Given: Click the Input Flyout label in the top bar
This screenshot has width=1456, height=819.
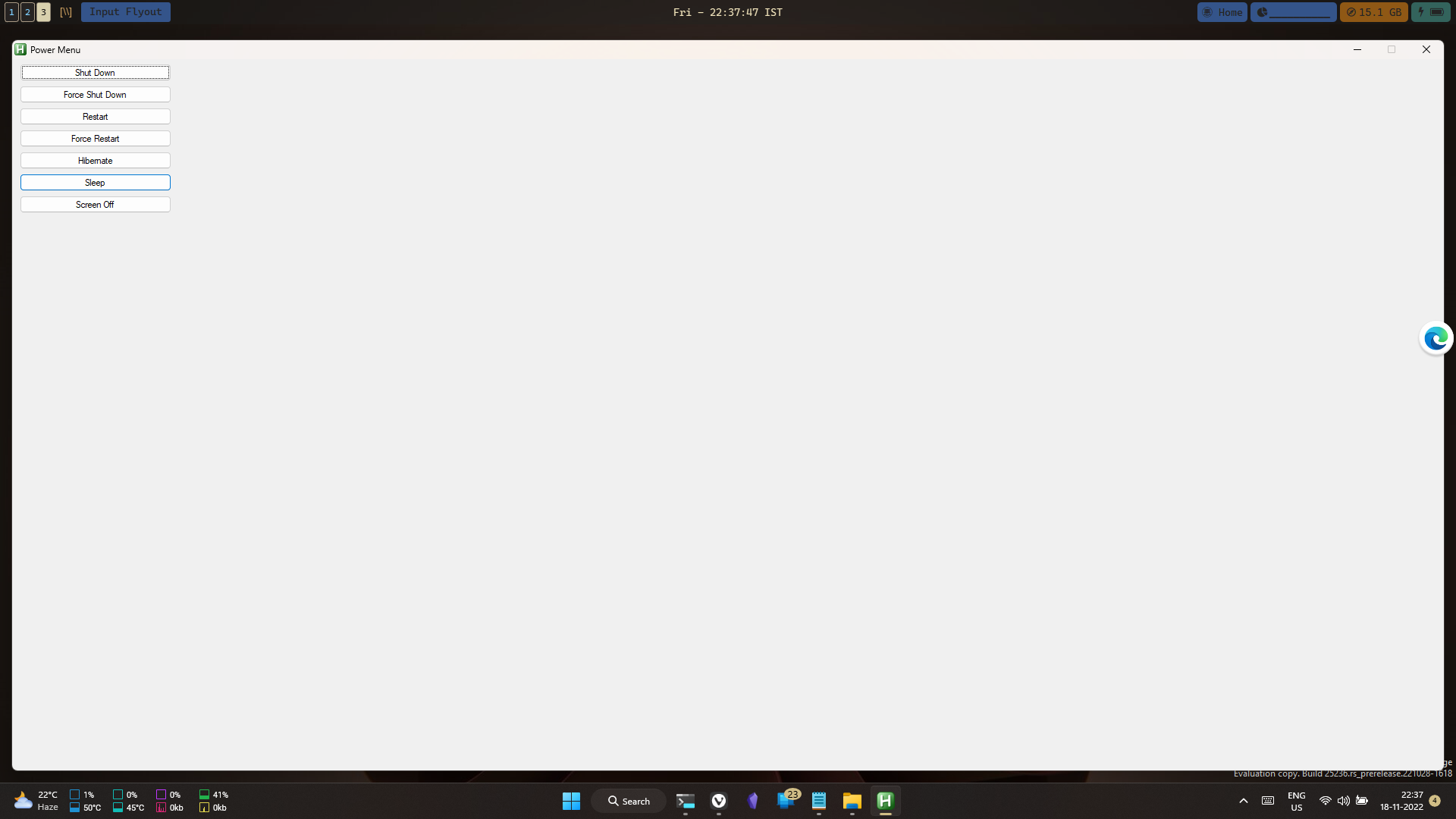Looking at the screenshot, I should [125, 12].
